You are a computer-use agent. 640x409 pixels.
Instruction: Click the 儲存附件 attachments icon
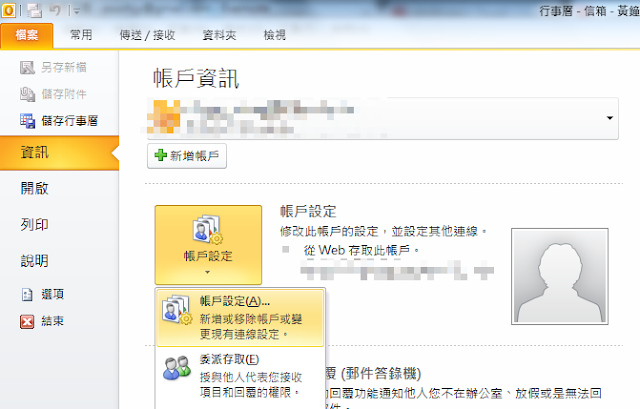click(28, 94)
